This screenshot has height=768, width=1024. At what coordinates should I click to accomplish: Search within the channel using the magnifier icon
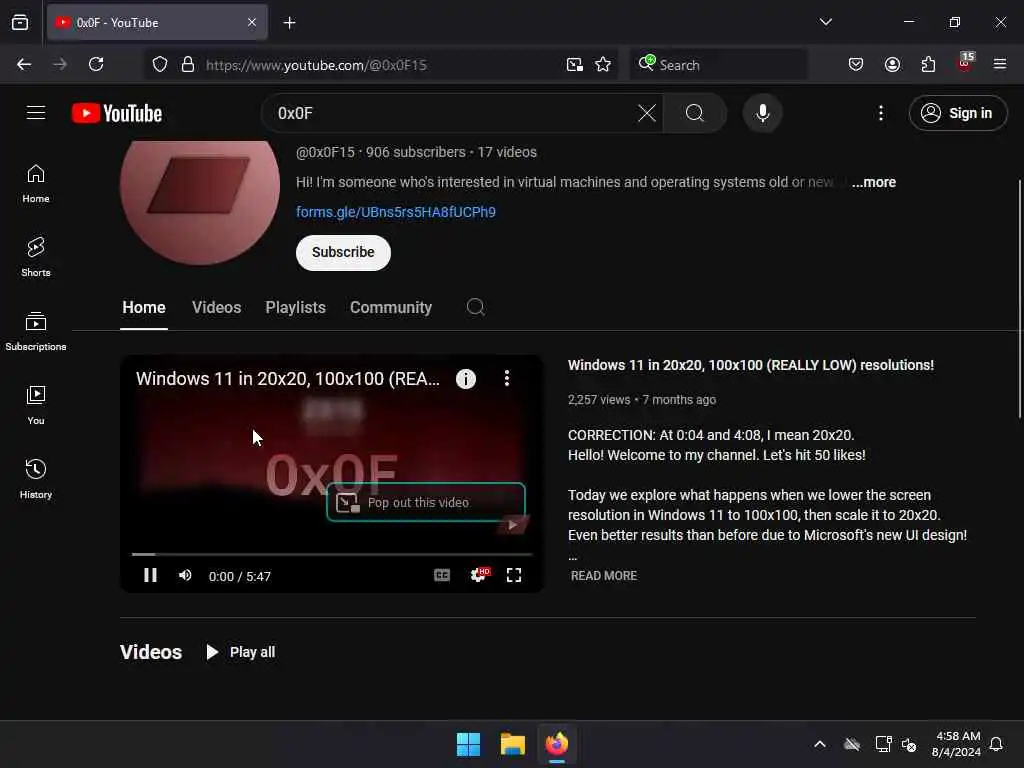[475, 307]
